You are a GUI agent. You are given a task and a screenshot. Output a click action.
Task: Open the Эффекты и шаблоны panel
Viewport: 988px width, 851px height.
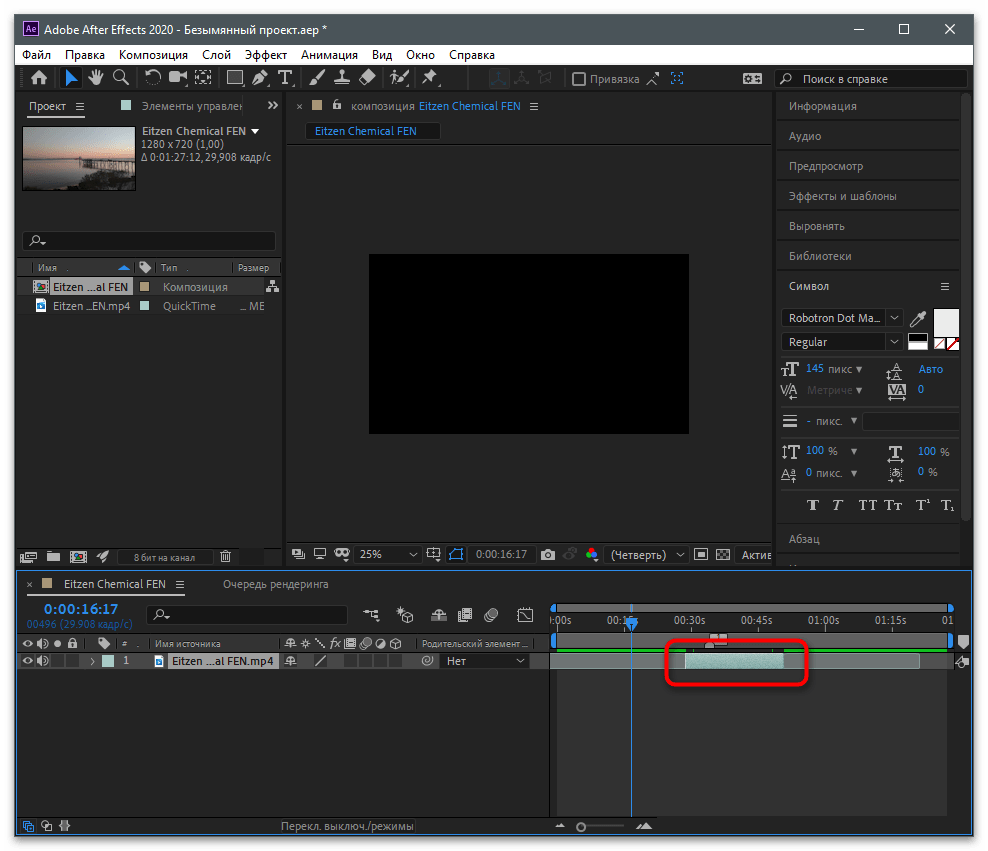pos(842,196)
